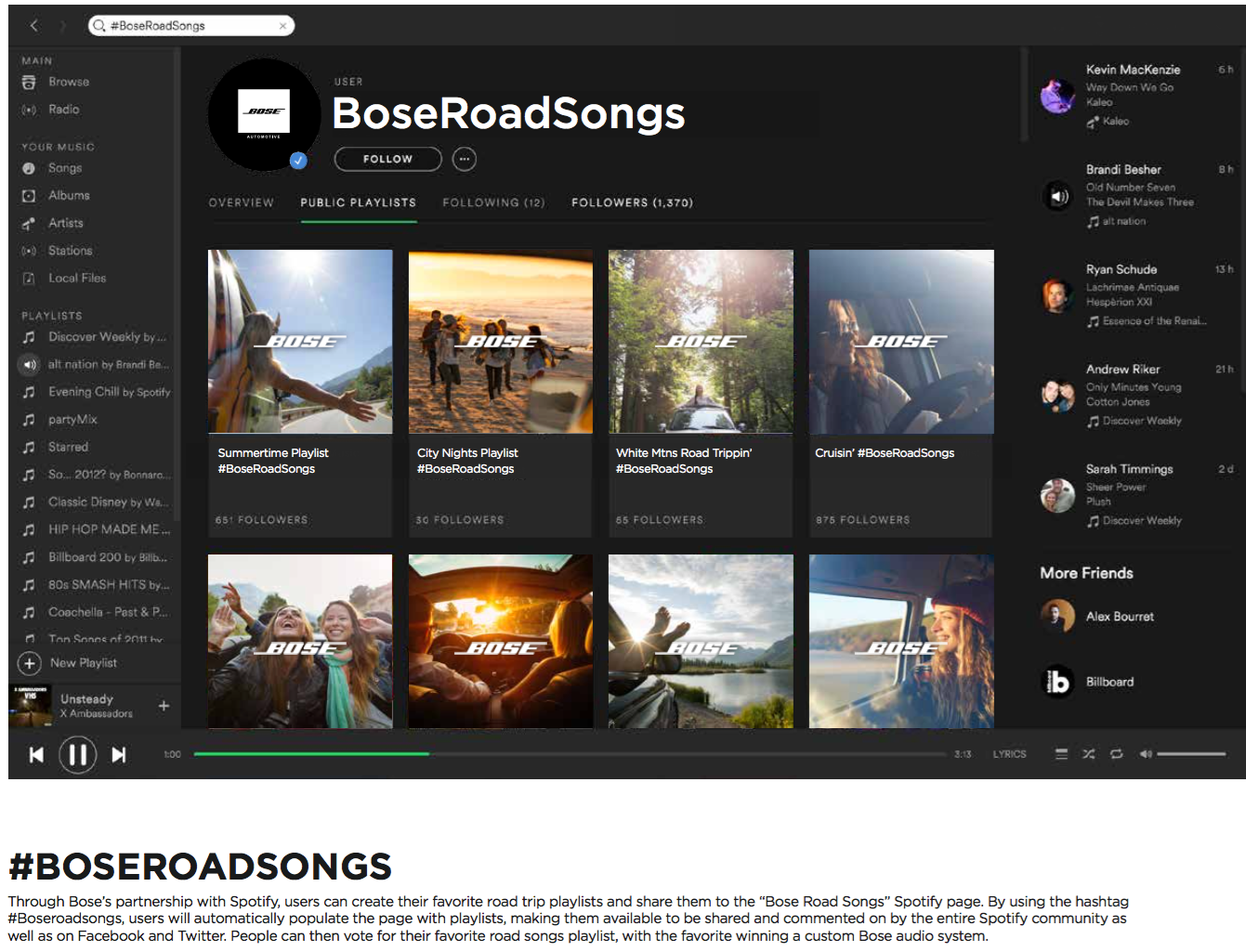
Task: Open the Following (12) tab
Action: click(493, 202)
